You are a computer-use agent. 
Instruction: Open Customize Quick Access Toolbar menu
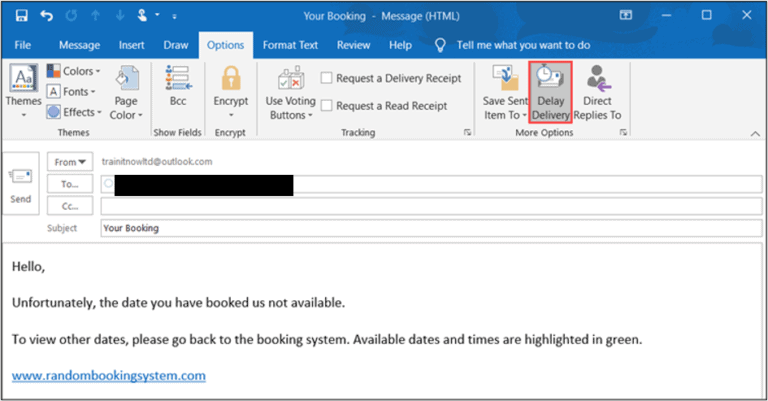pyautogui.click(x=174, y=17)
